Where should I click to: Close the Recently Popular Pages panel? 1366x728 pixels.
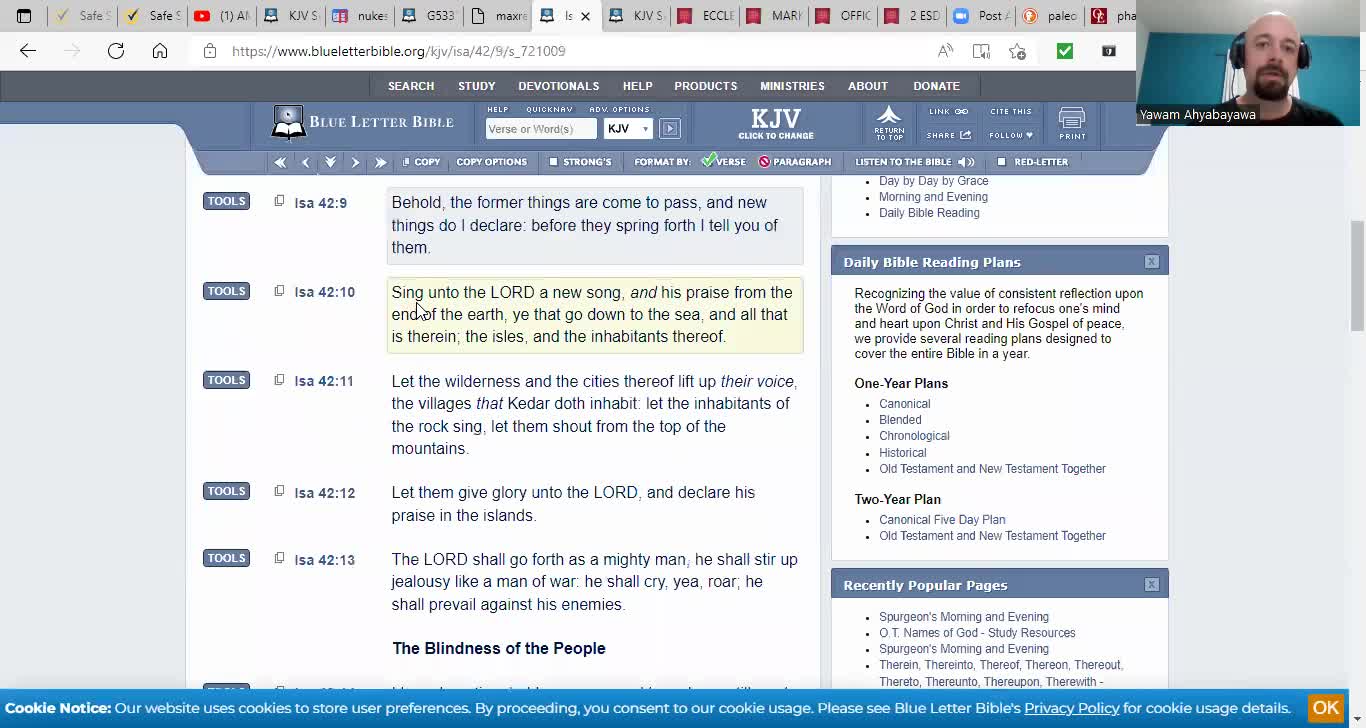click(x=1152, y=585)
